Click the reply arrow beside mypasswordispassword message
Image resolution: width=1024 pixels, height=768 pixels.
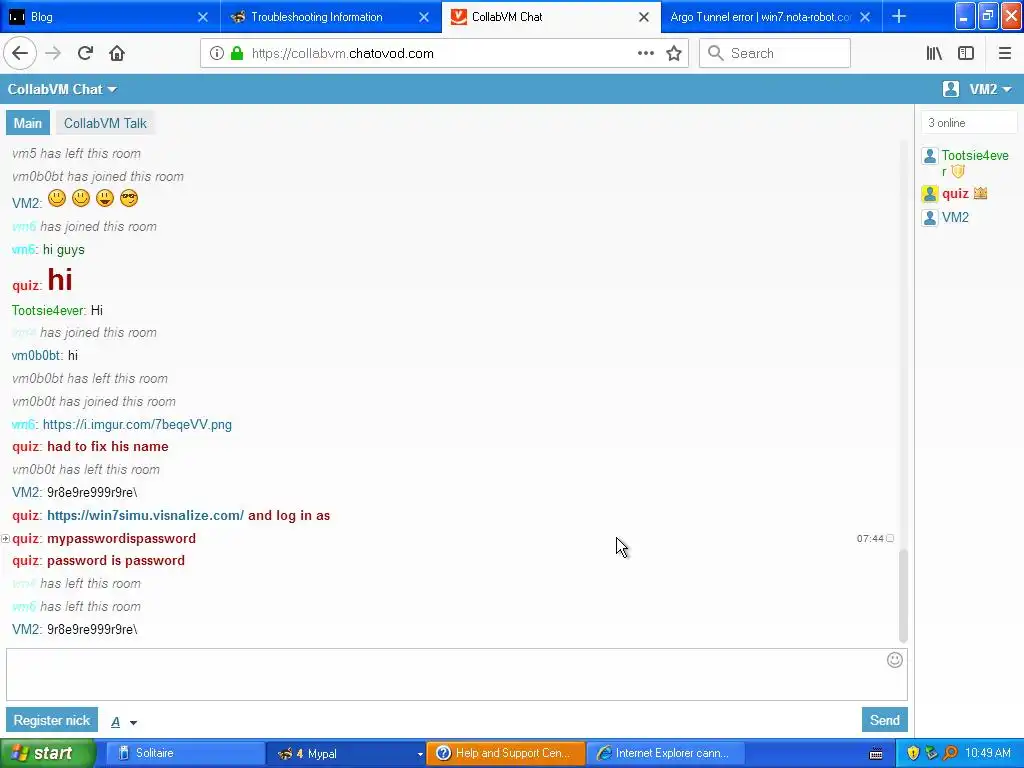5,538
